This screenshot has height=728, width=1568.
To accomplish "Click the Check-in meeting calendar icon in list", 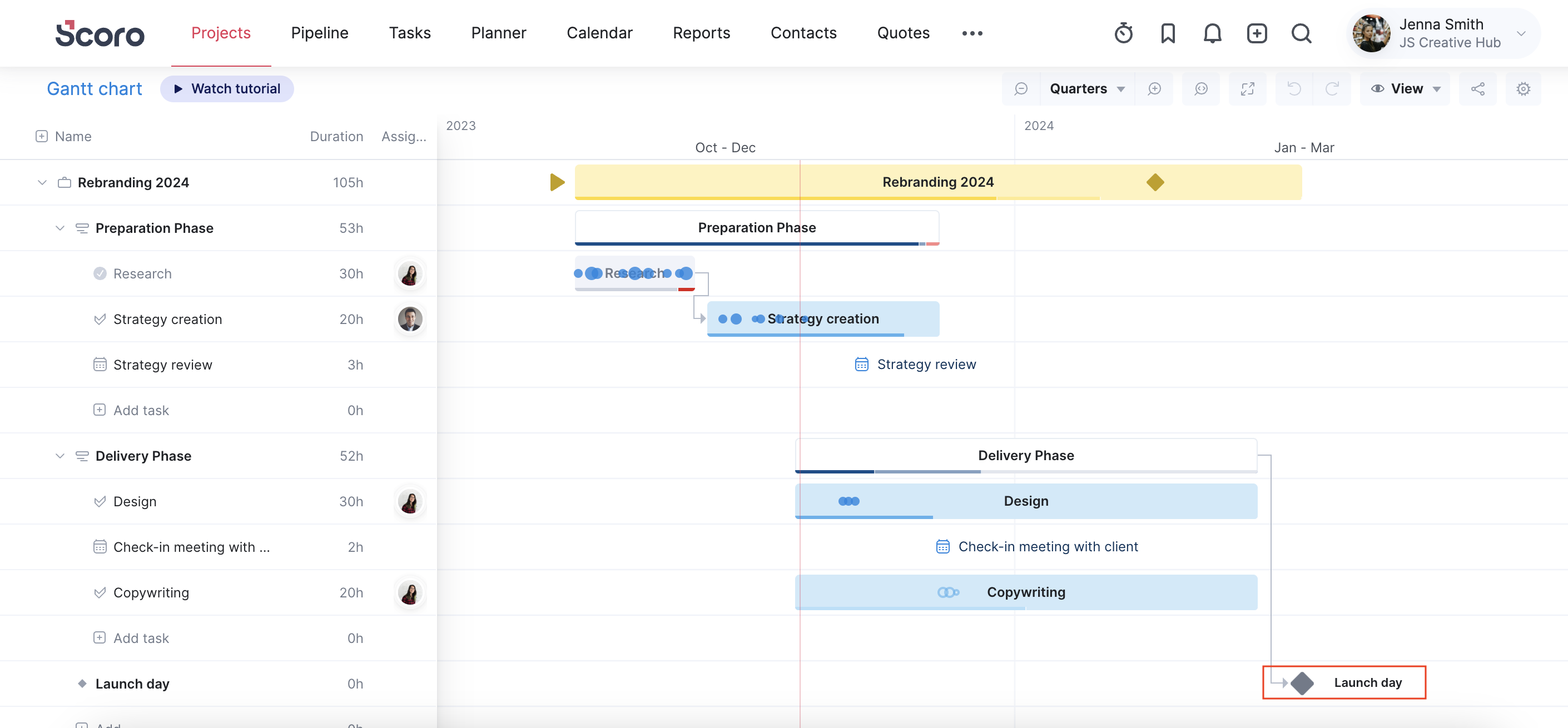I will (100, 547).
